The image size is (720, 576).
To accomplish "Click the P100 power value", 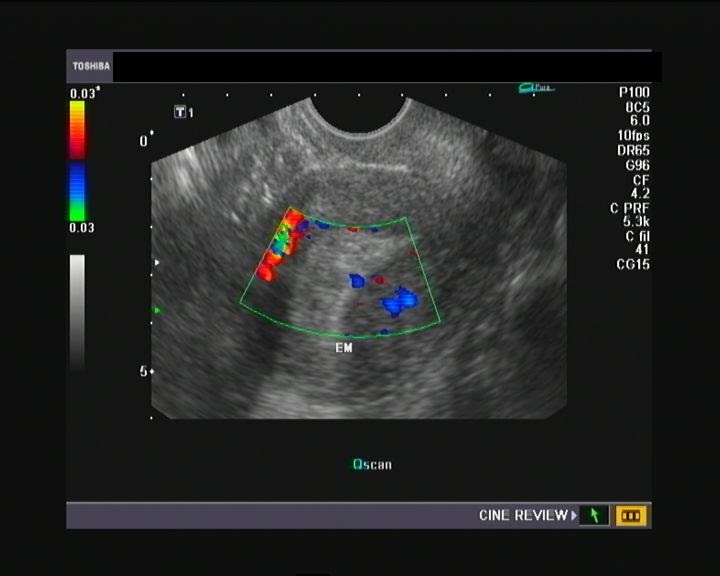I will click(634, 92).
